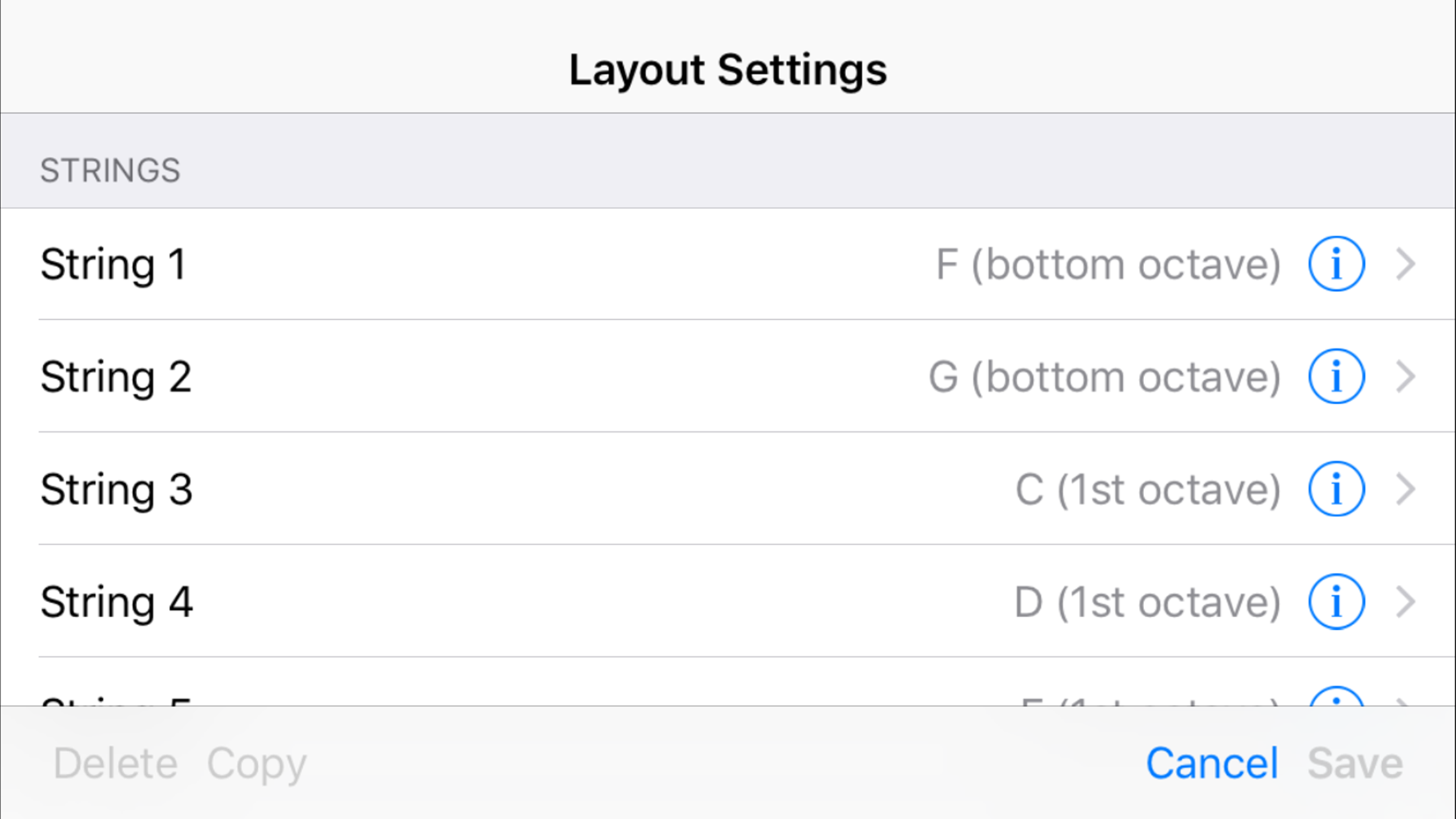The height and width of the screenshot is (819, 1456).
Task: Open info for String 2 tuning
Action: click(1336, 376)
